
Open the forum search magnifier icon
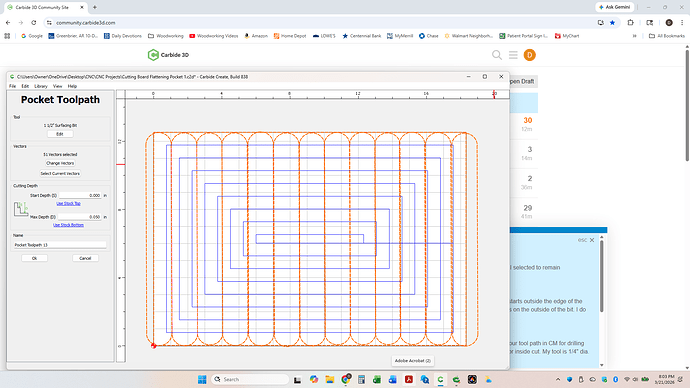(497, 55)
